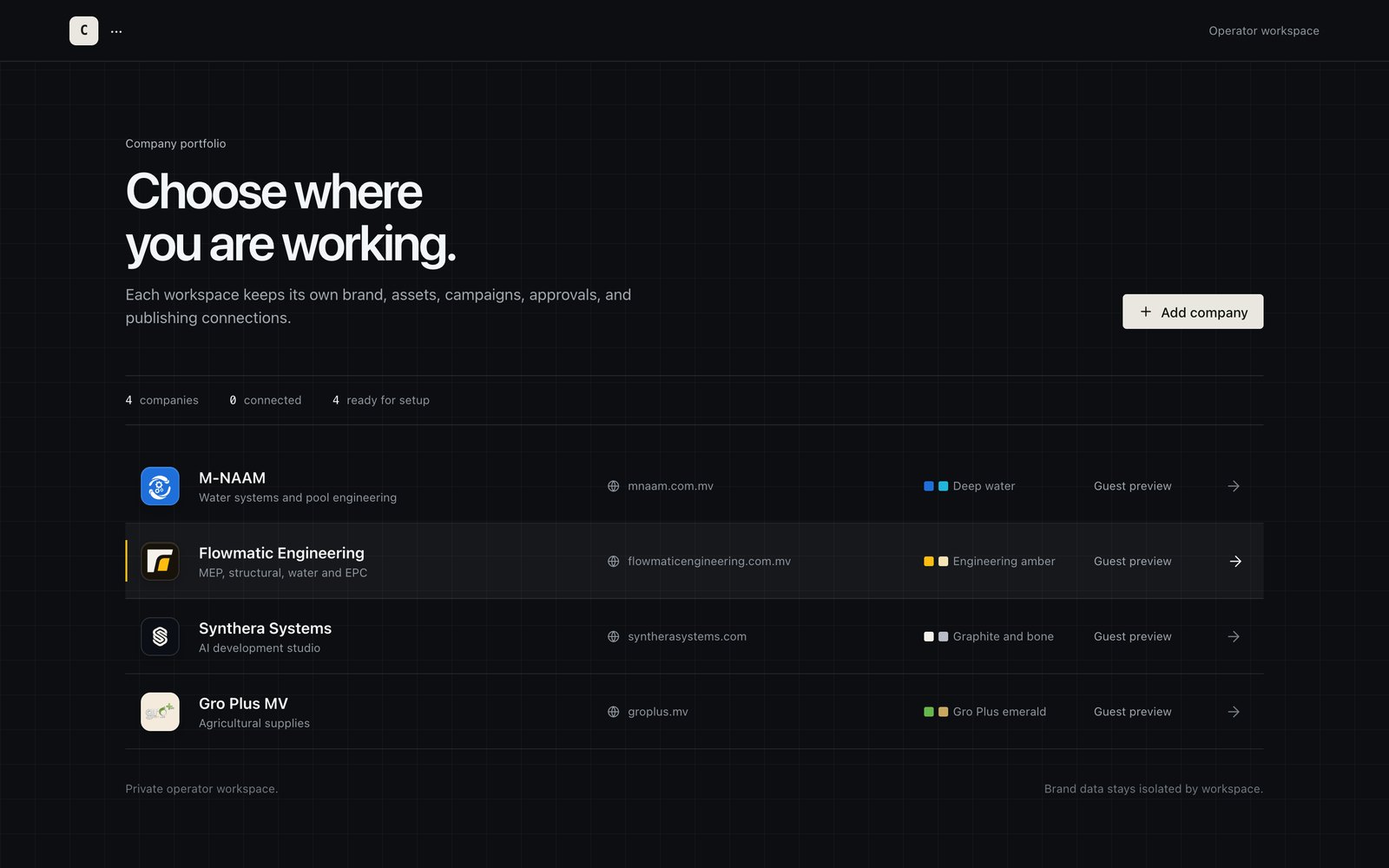Screen dimensions: 1389x868
Task: Click the tan Gro Plus emerald swatch
Action: (943, 712)
